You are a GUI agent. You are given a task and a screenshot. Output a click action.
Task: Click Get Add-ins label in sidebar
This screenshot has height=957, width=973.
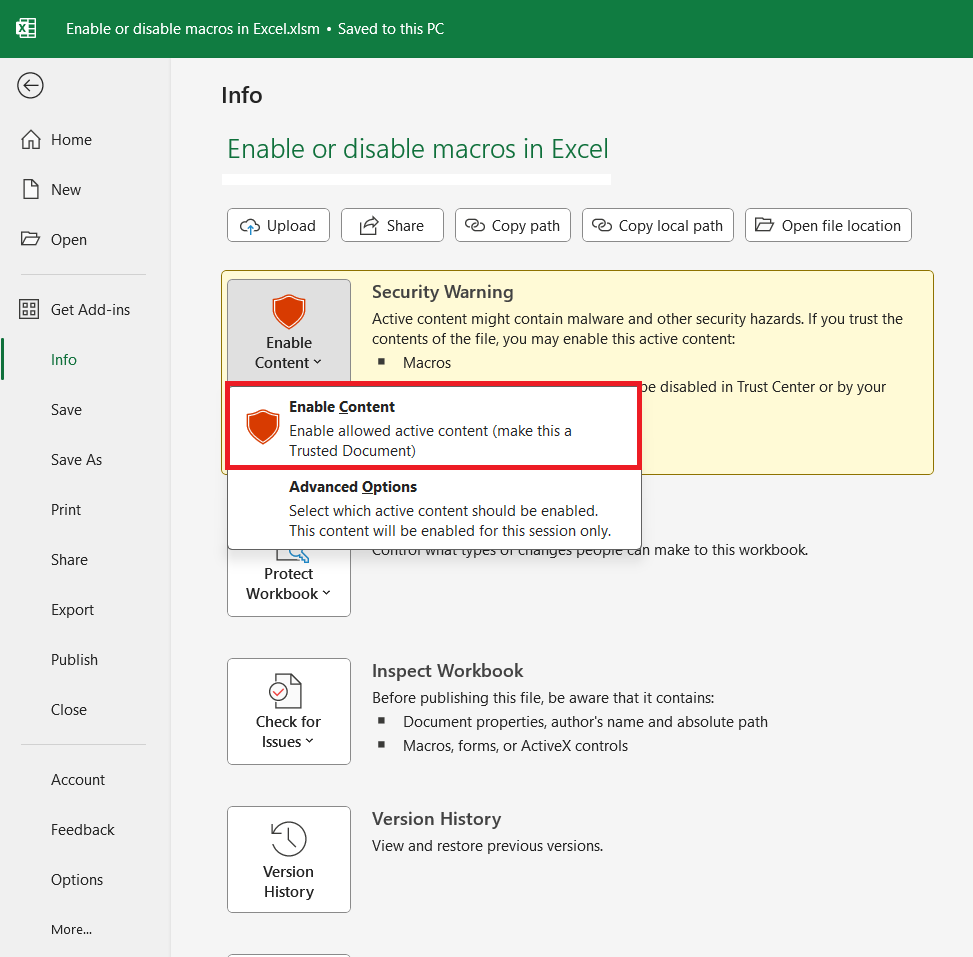(x=91, y=310)
